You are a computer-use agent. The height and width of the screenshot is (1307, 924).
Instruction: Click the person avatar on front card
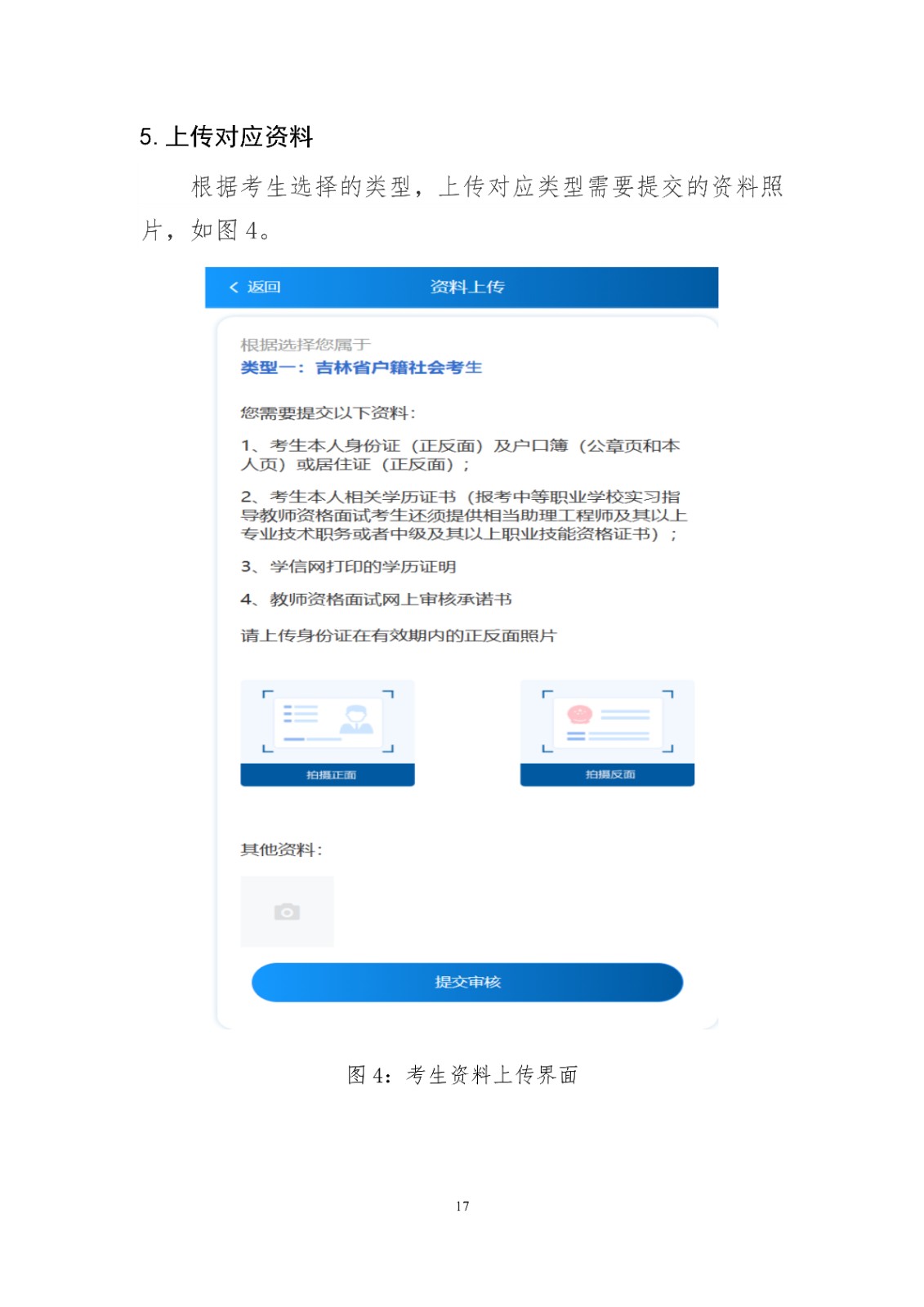[356, 719]
